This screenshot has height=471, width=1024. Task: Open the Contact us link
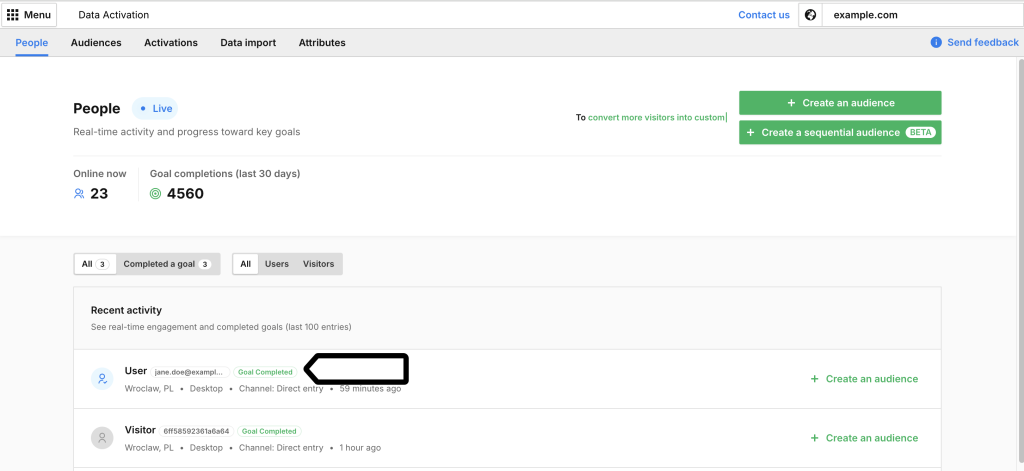click(763, 15)
